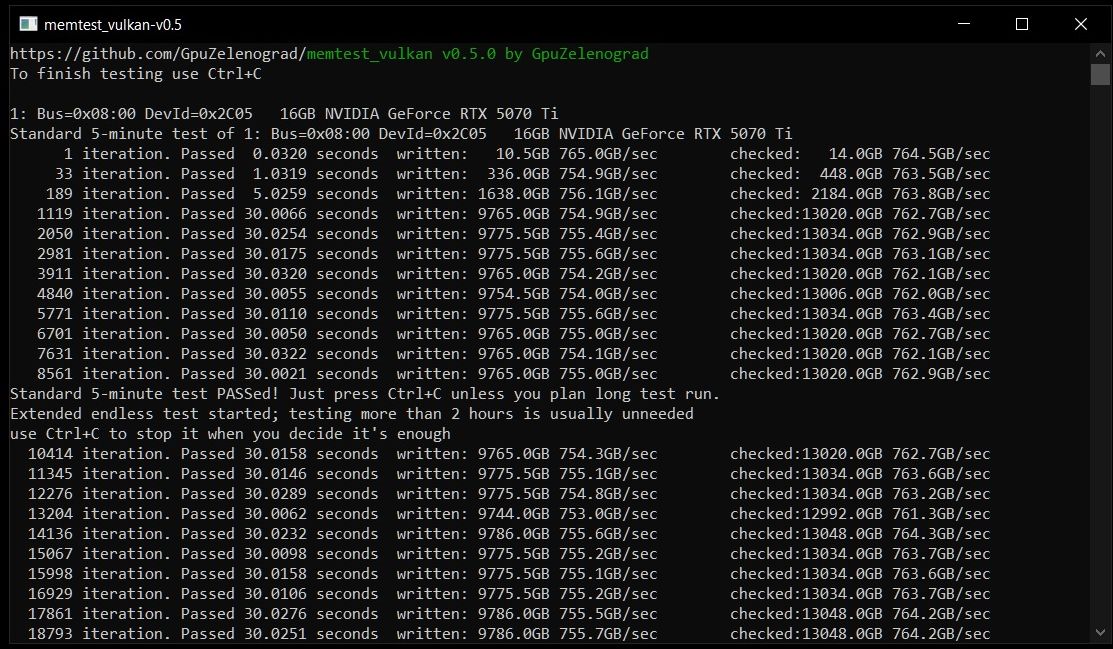Click the '7631 iteration' row

[x=513, y=354]
